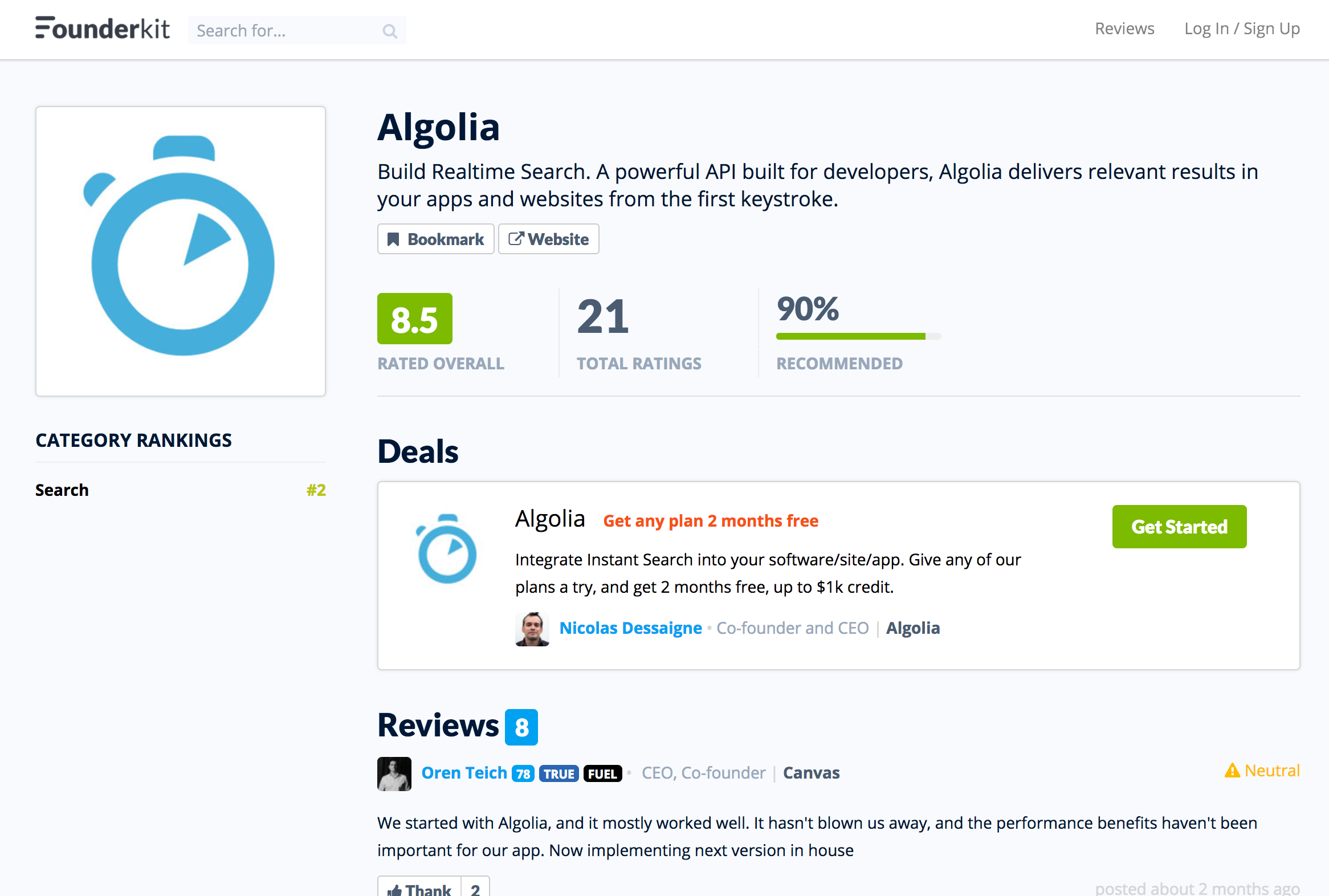
Task: Click the FUEL badge on Oren Teich's review
Action: coord(602,773)
